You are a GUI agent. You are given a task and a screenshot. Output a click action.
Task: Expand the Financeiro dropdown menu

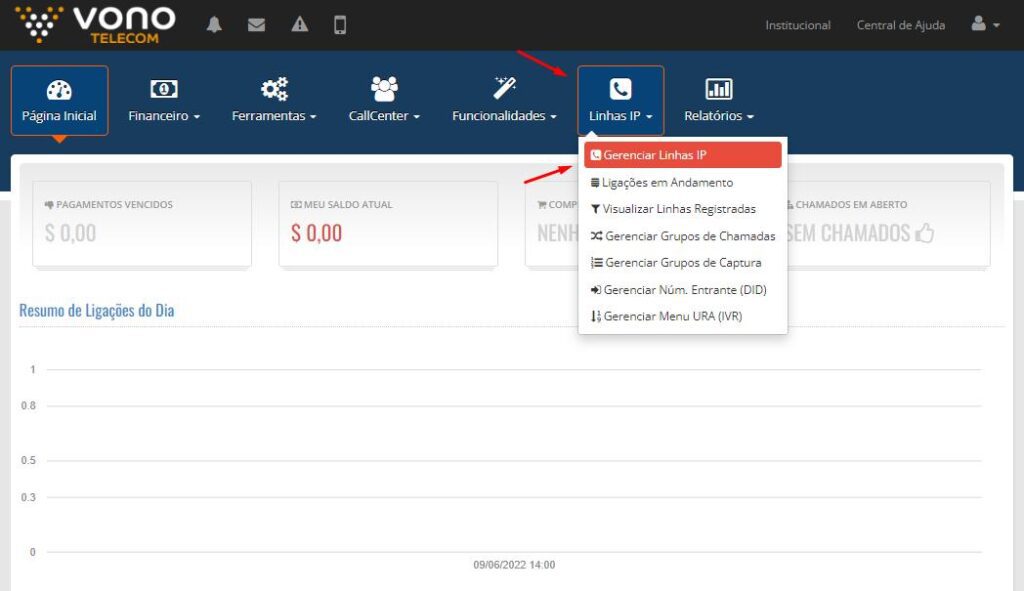click(x=164, y=101)
